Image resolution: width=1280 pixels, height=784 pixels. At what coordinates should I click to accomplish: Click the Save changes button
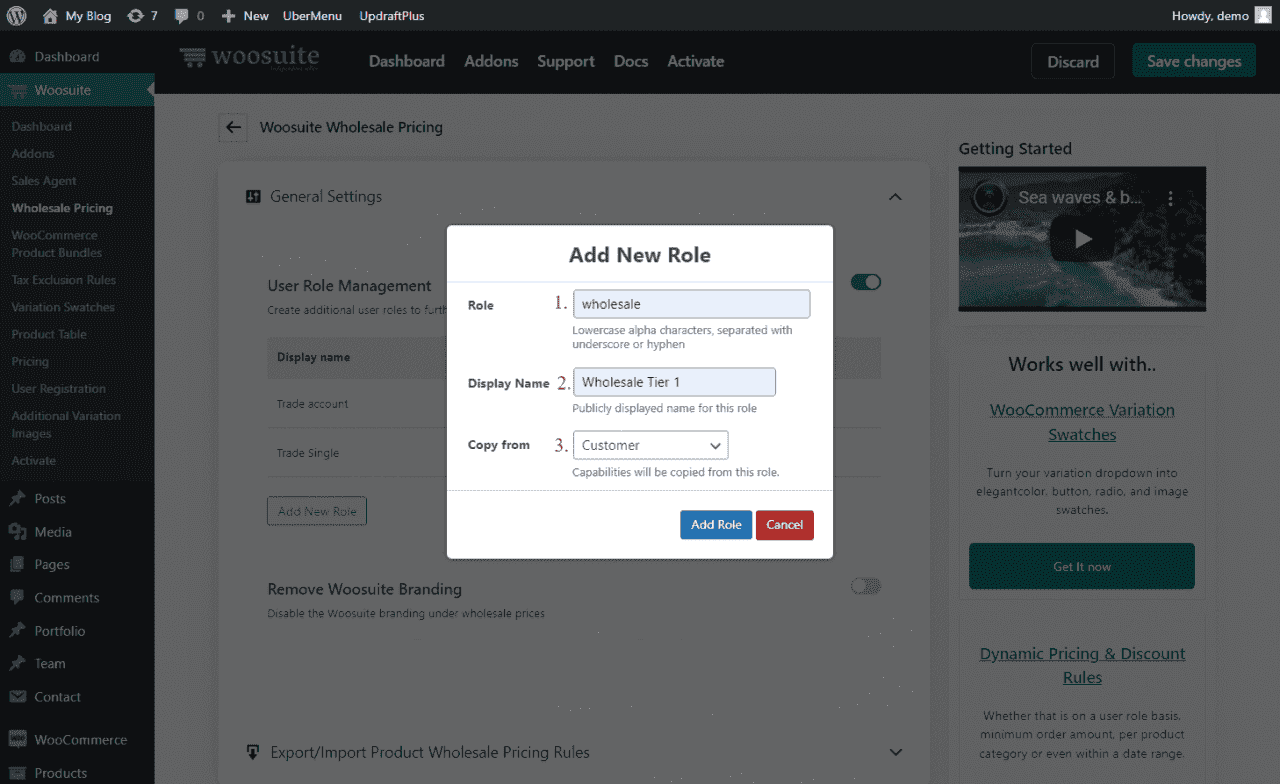tap(1194, 61)
